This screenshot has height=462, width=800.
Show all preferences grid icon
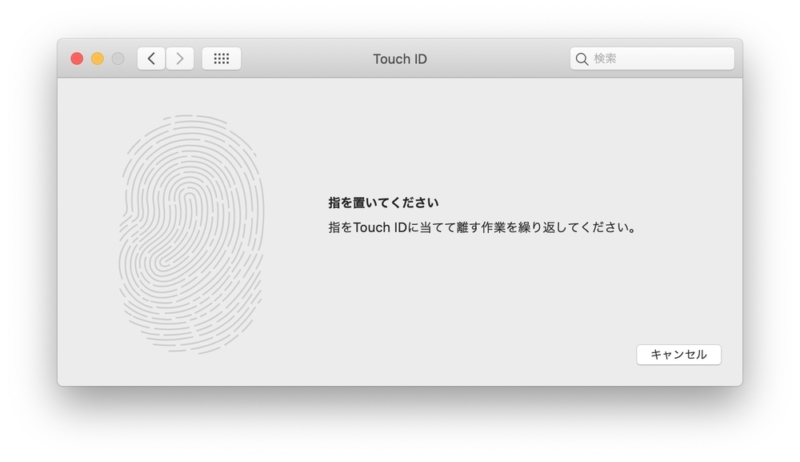(x=221, y=59)
